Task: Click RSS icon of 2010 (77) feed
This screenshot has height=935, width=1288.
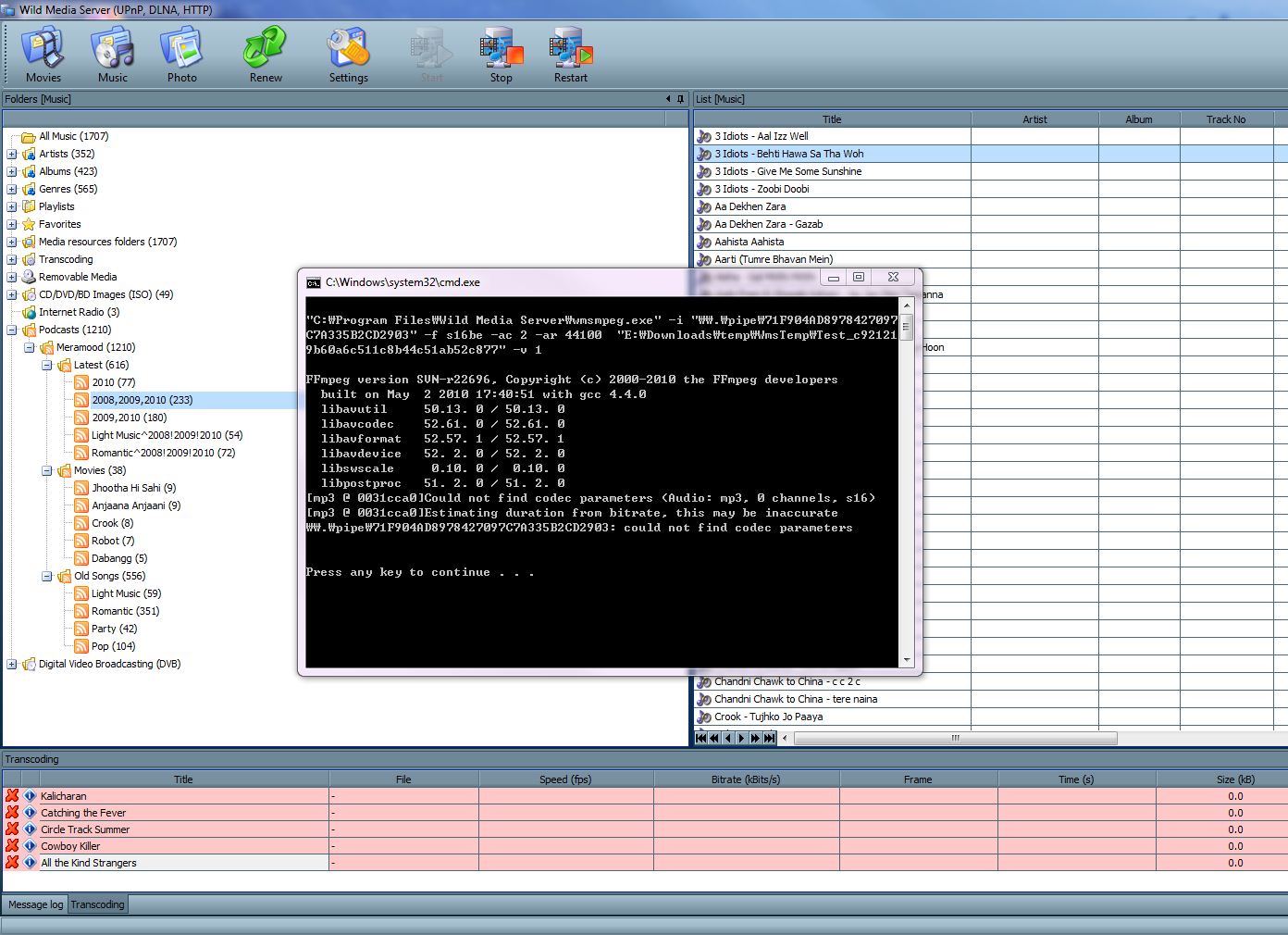Action: click(81, 382)
